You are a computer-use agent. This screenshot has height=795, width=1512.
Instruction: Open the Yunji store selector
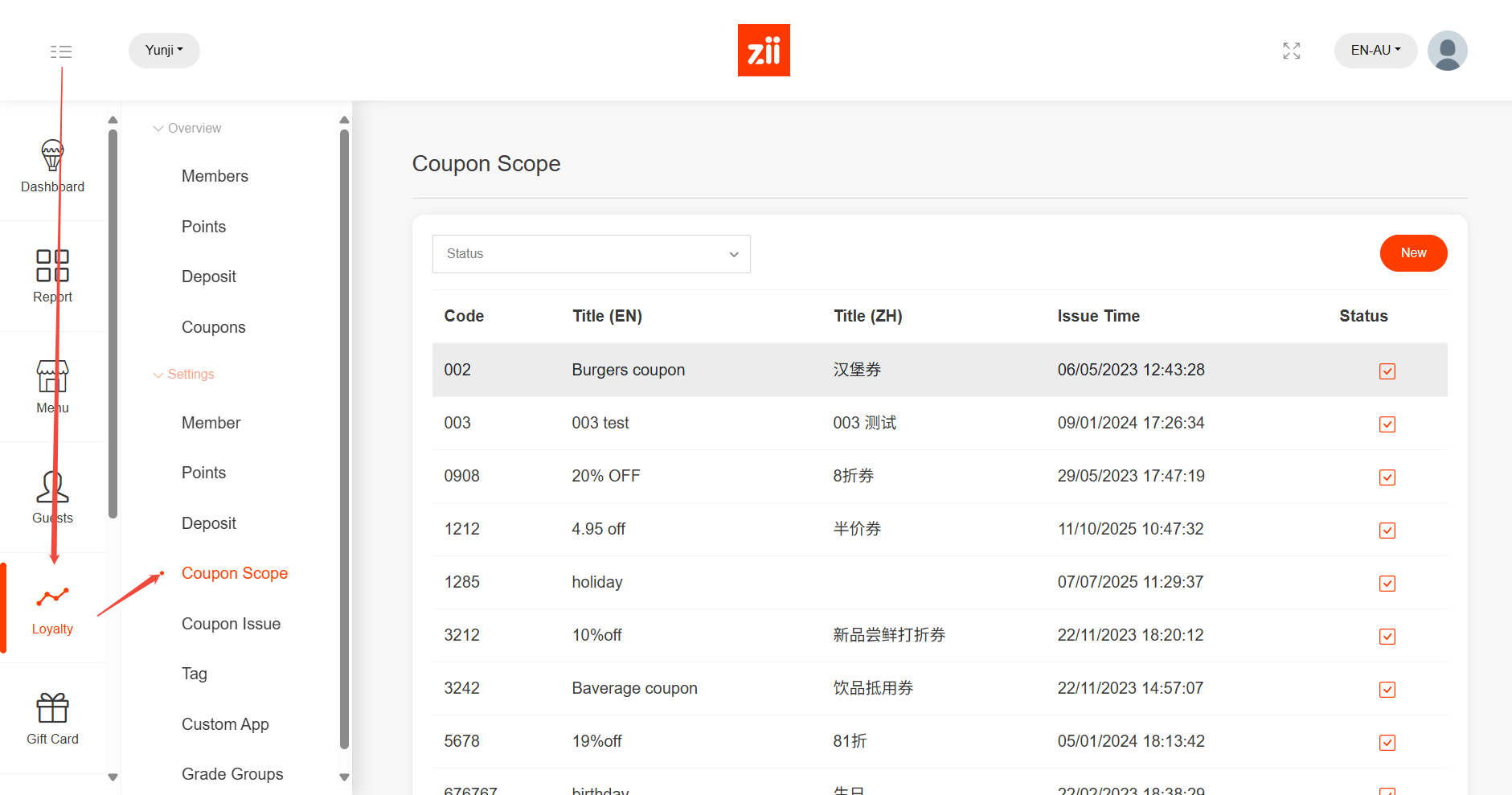(x=164, y=51)
